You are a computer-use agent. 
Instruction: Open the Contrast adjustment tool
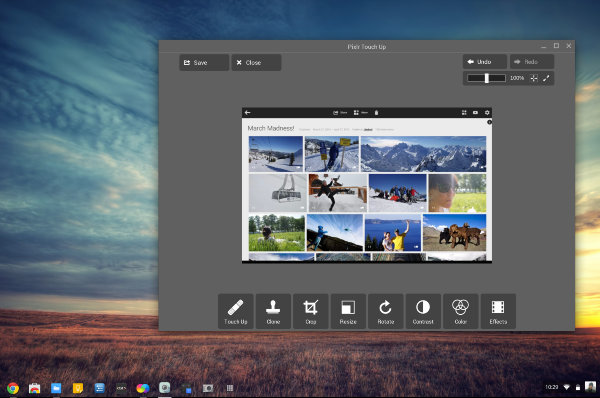point(423,311)
